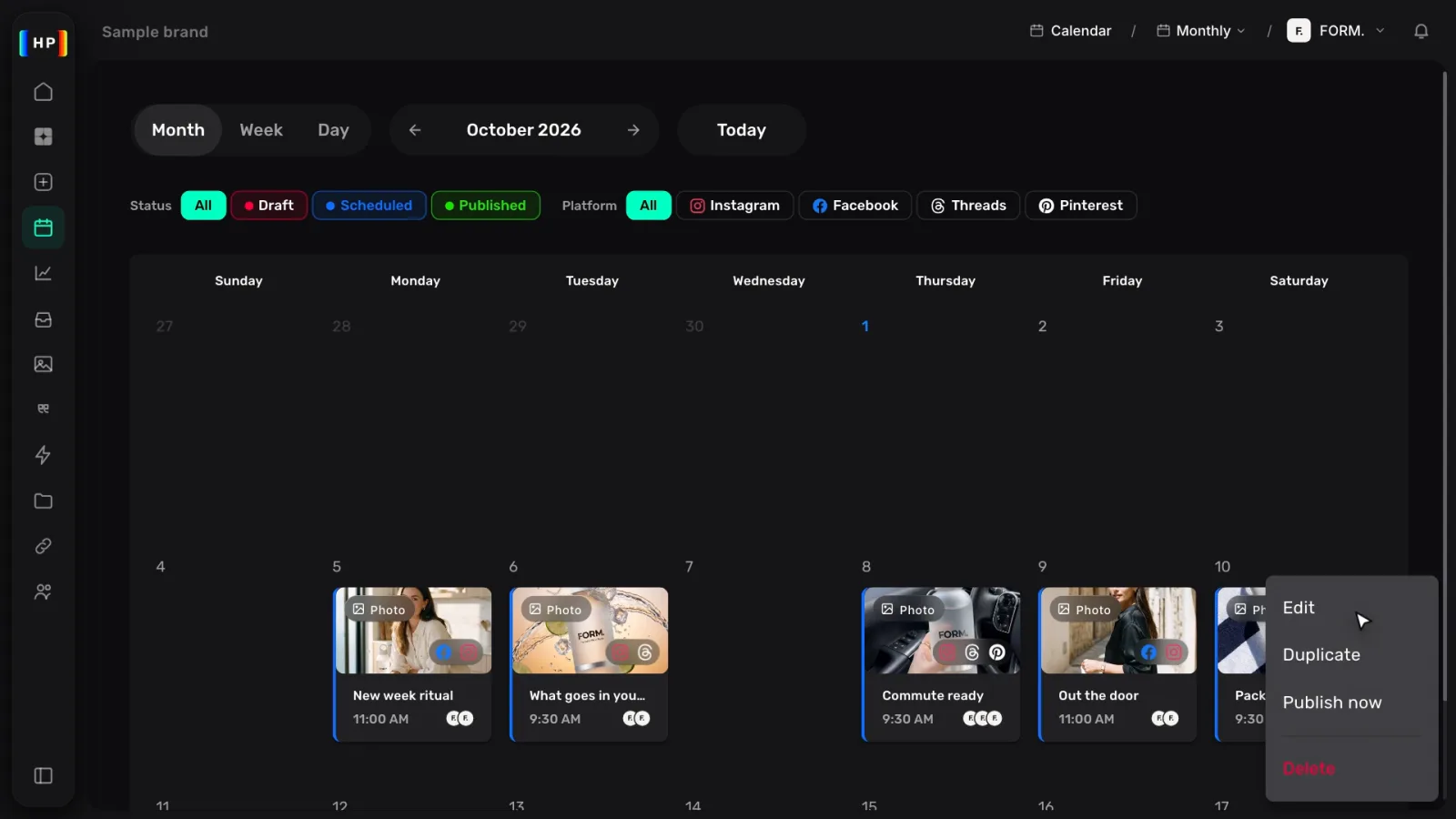Click the Friday date 2 number

pyautogui.click(x=1042, y=327)
